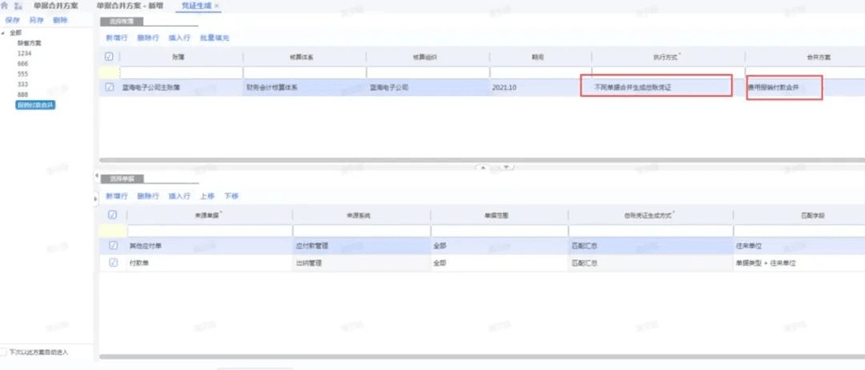Select the highlighted 报销付款合并 scheme
This screenshot has height=370, width=865.
(x=36, y=105)
